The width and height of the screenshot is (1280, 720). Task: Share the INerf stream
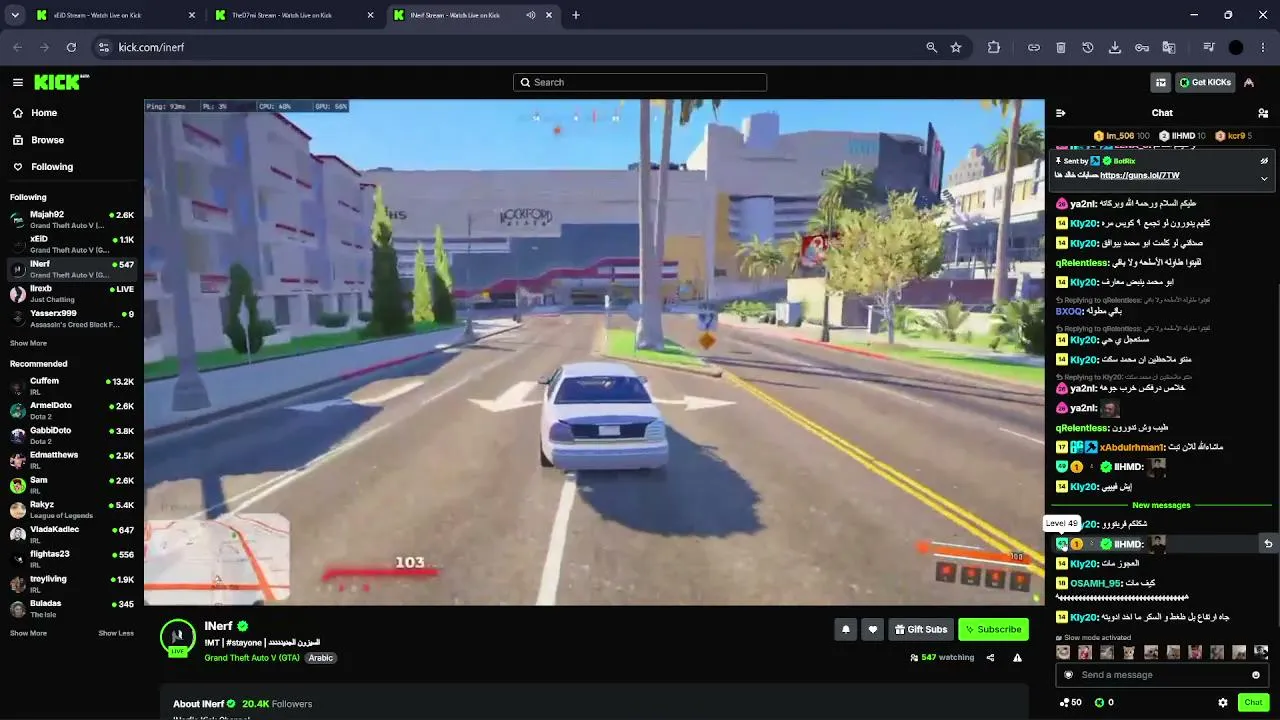coord(990,657)
